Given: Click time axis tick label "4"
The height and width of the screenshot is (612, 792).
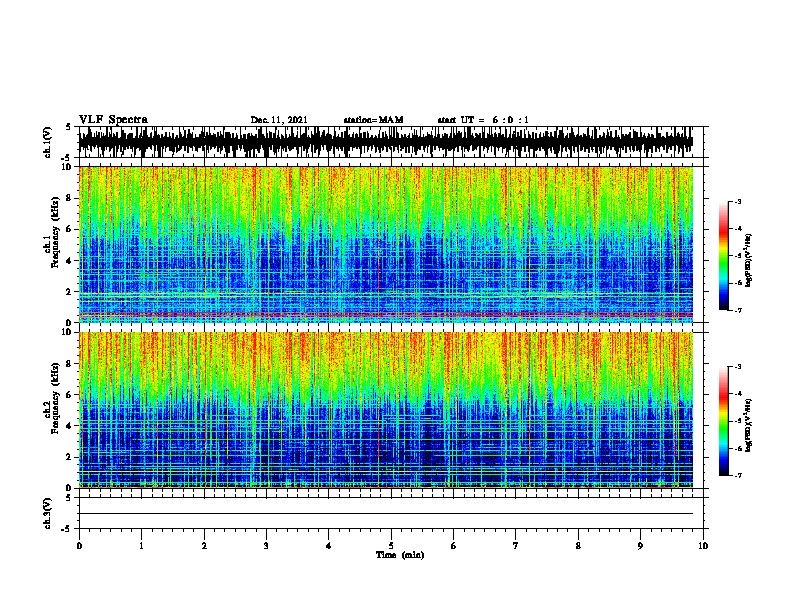Looking at the screenshot, I should coord(329,545).
